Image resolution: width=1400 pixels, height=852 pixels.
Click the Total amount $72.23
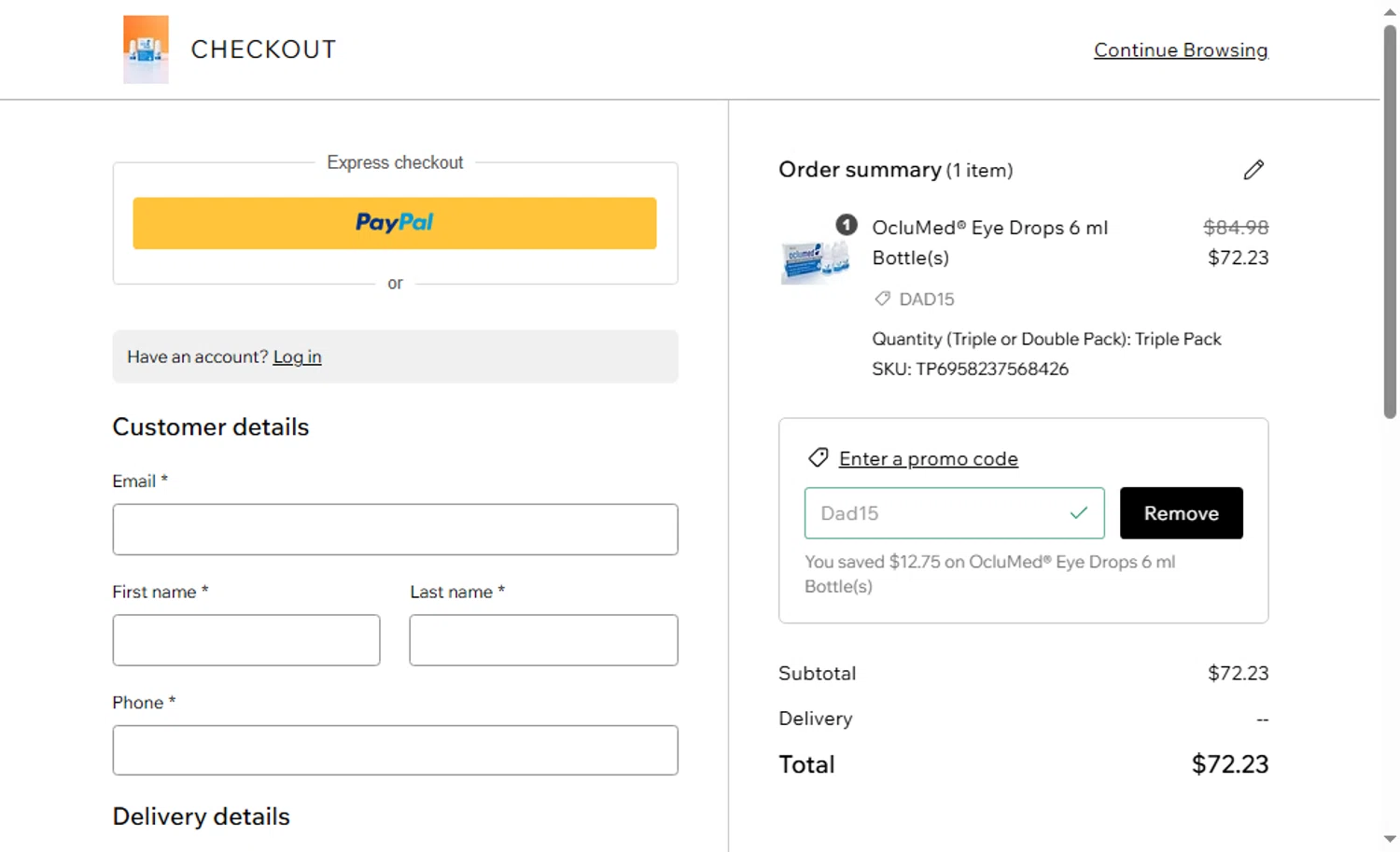[1230, 764]
